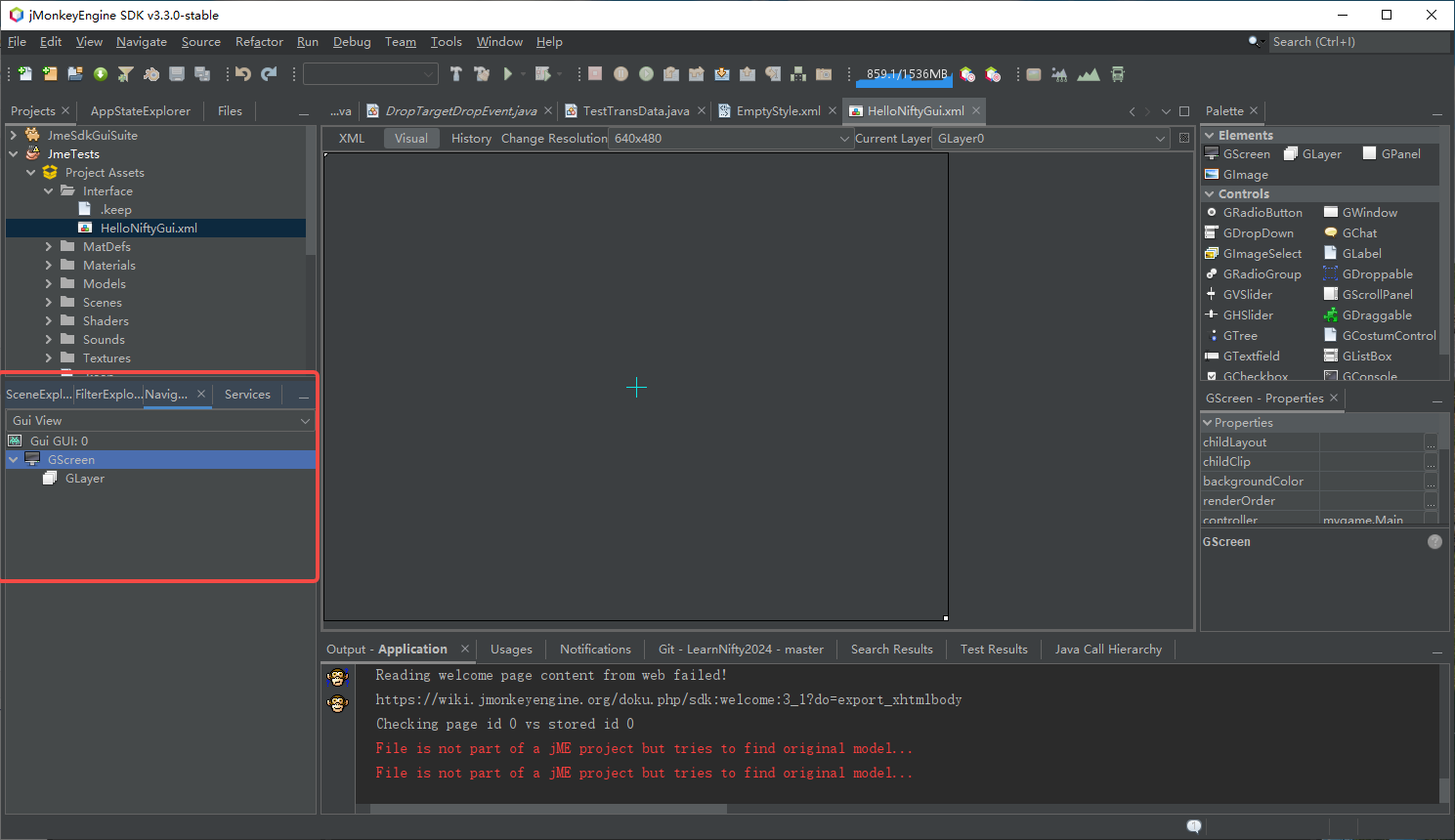The height and width of the screenshot is (840, 1455).
Task: Open the Change Resolution 640x480 dropdown
Action: click(x=731, y=139)
